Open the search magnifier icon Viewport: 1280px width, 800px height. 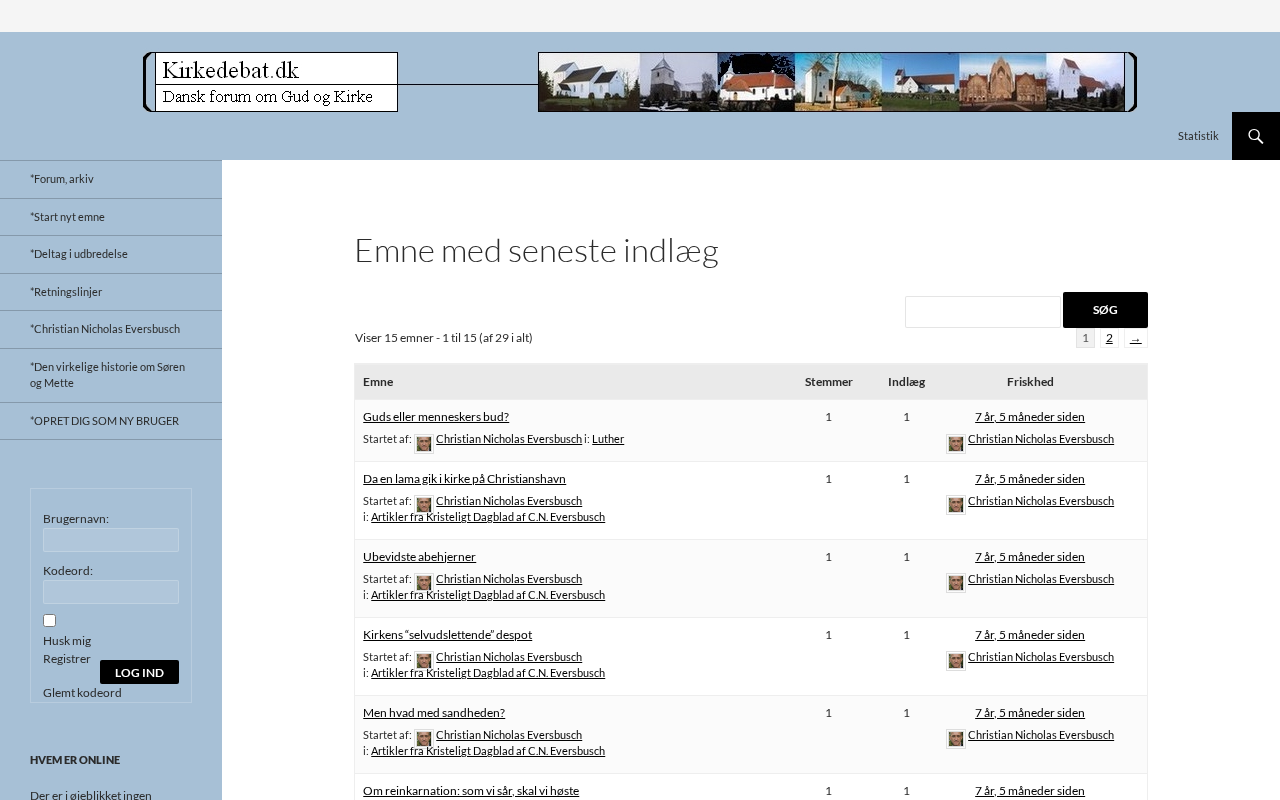click(1256, 136)
